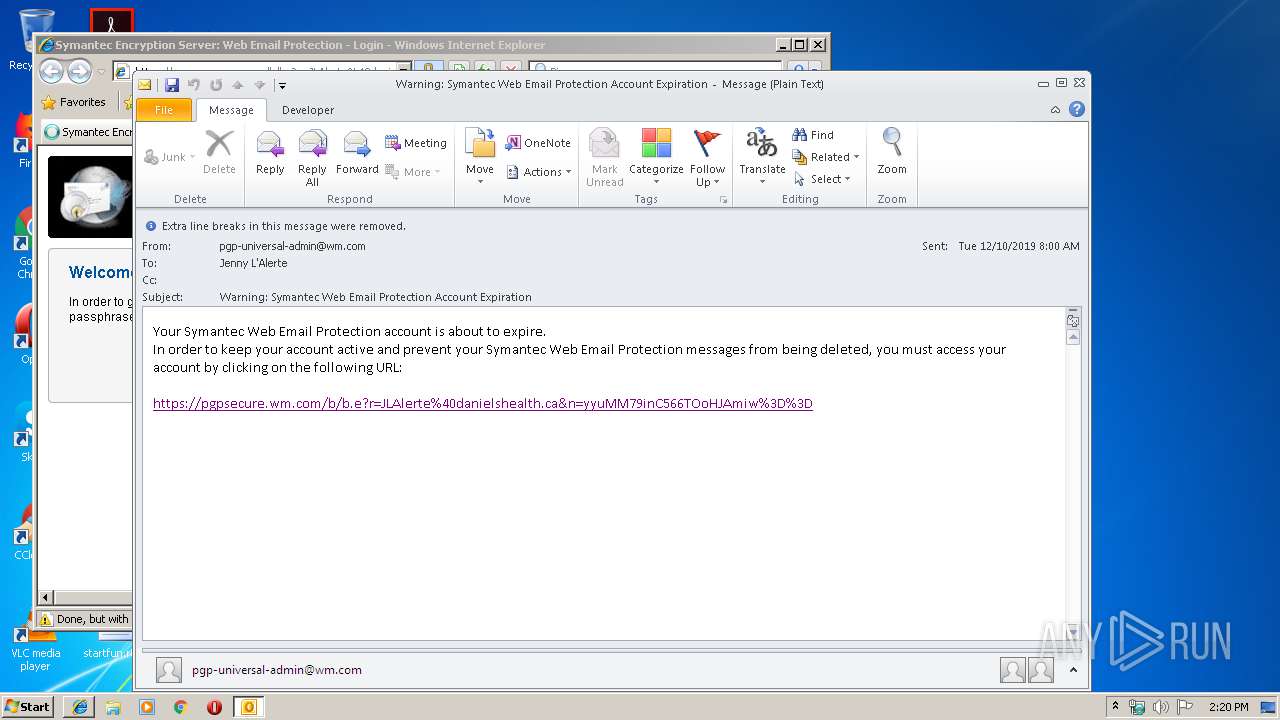Open Chrome from the taskbar
Viewport: 1280px width, 720px height.
(x=180, y=707)
